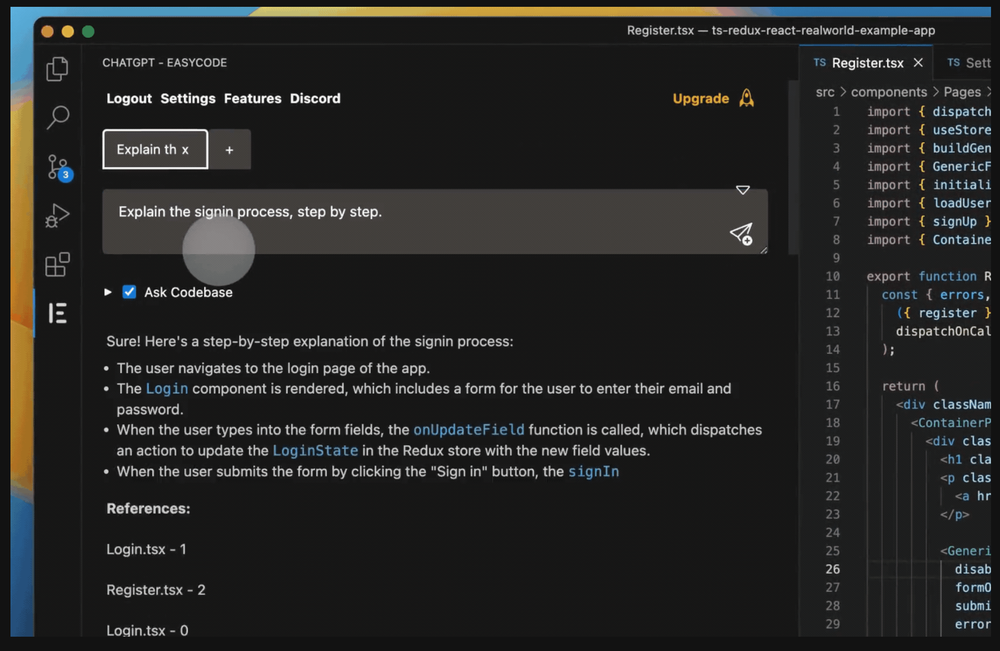Click the 'return (' line in editor
This screenshot has height=651, width=1000.
tap(910, 386)
